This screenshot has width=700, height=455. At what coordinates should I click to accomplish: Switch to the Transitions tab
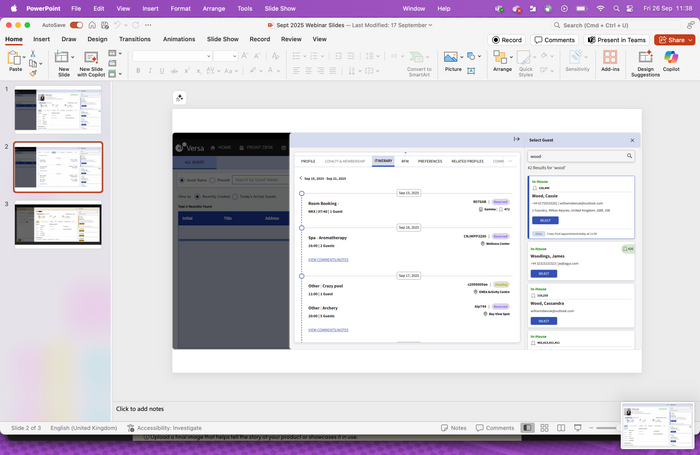(134, 39)
